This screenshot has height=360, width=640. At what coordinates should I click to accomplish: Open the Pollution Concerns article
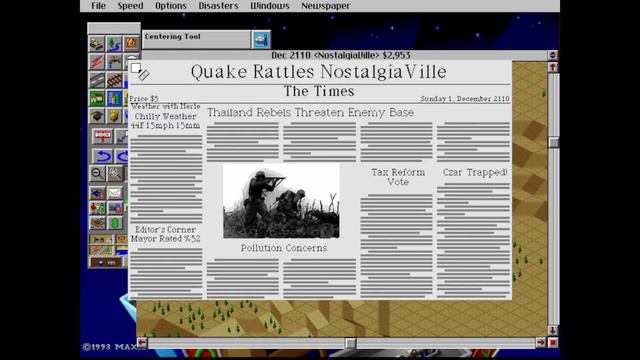(284, 248)
